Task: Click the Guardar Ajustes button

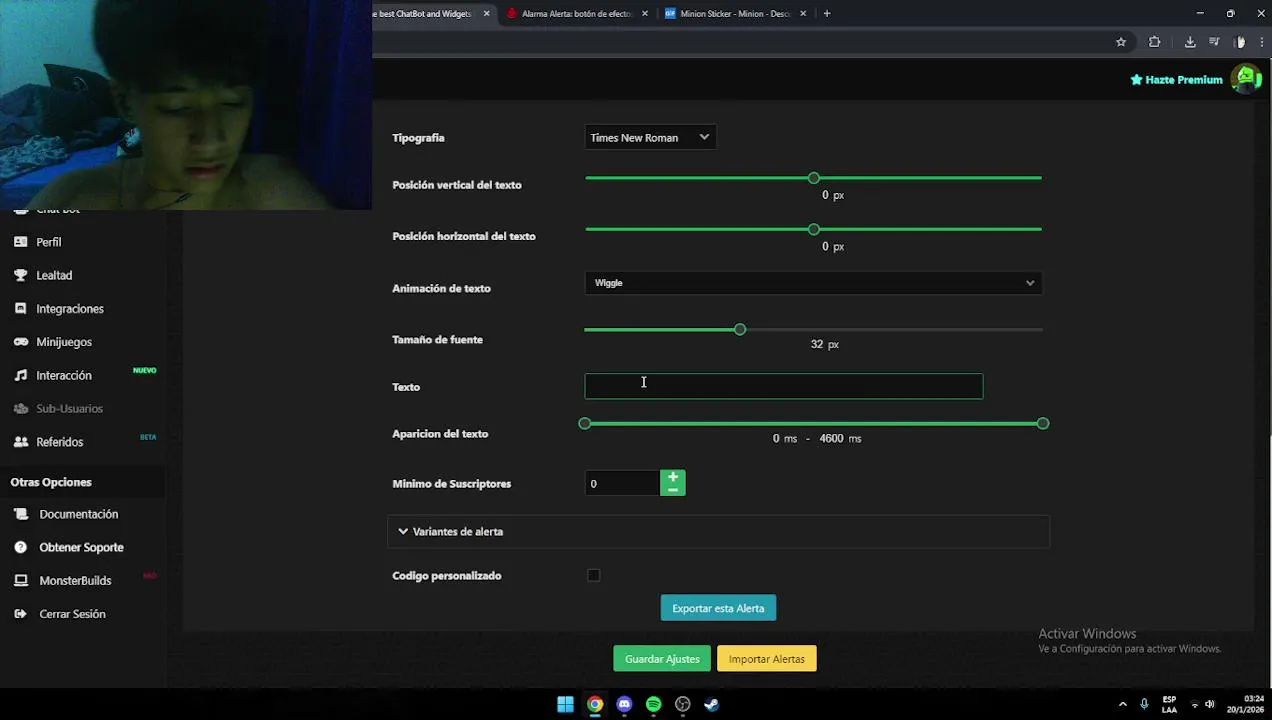Action: click(x=662, y=659)
